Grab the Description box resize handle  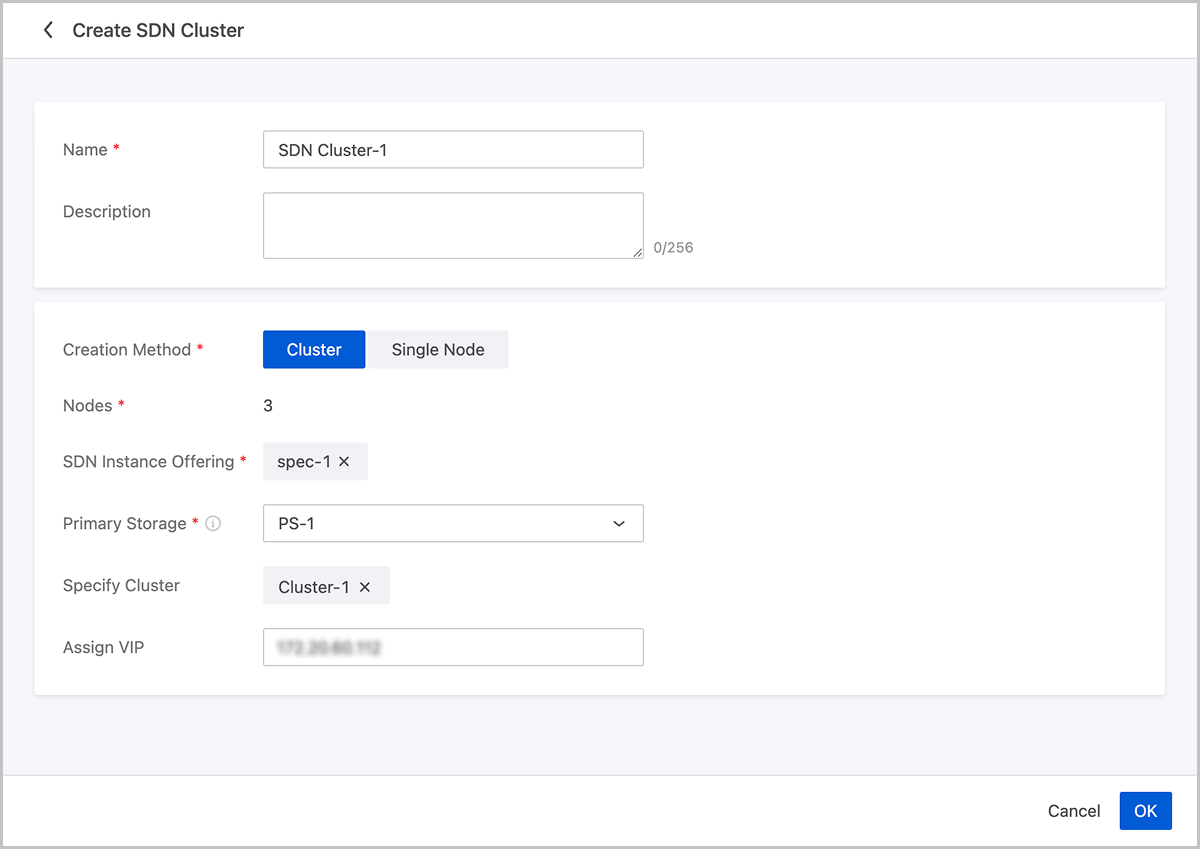(x=638, y=253)
